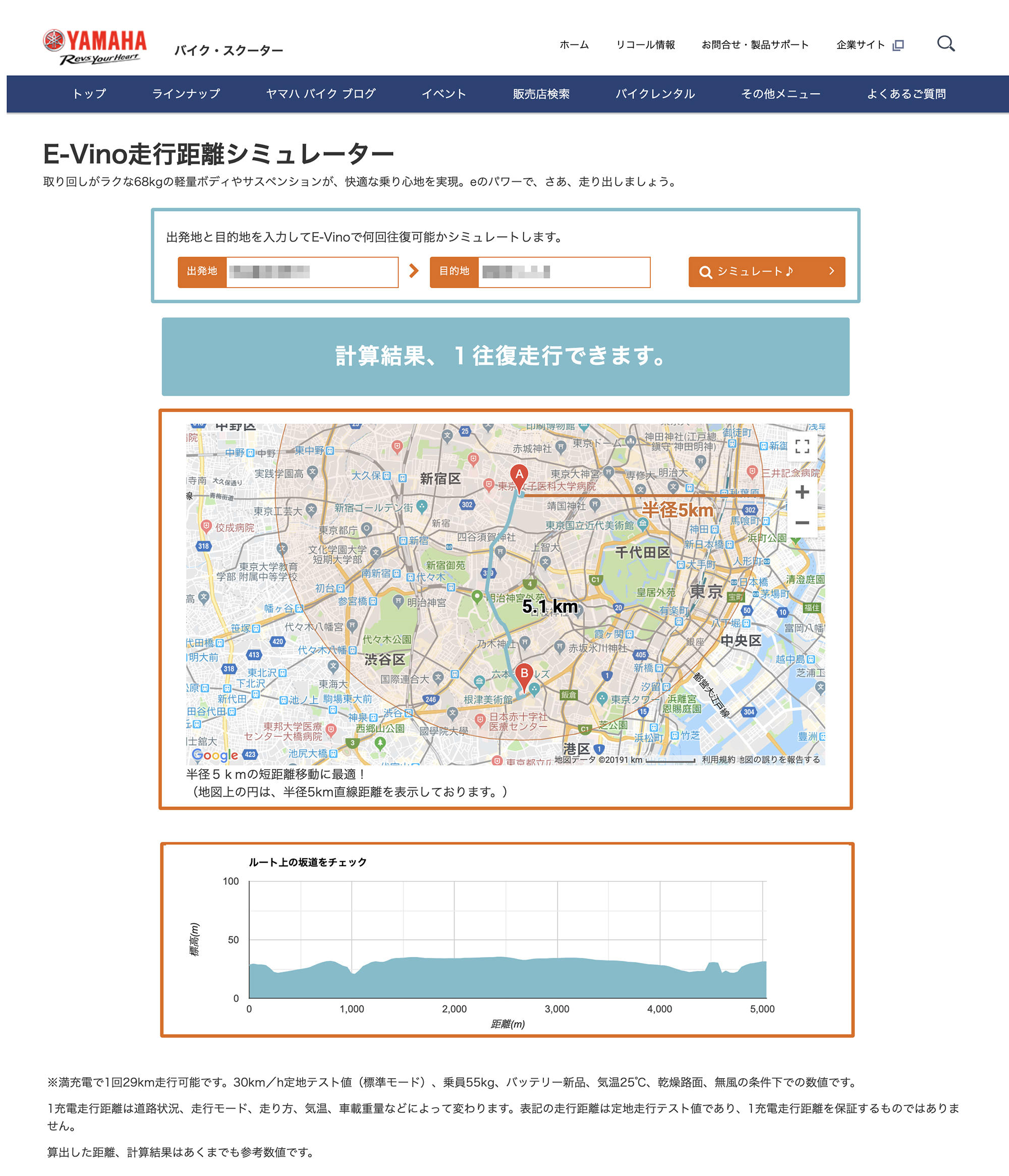
Task: Select ラインナップ menu item
Action: point(186,94)
